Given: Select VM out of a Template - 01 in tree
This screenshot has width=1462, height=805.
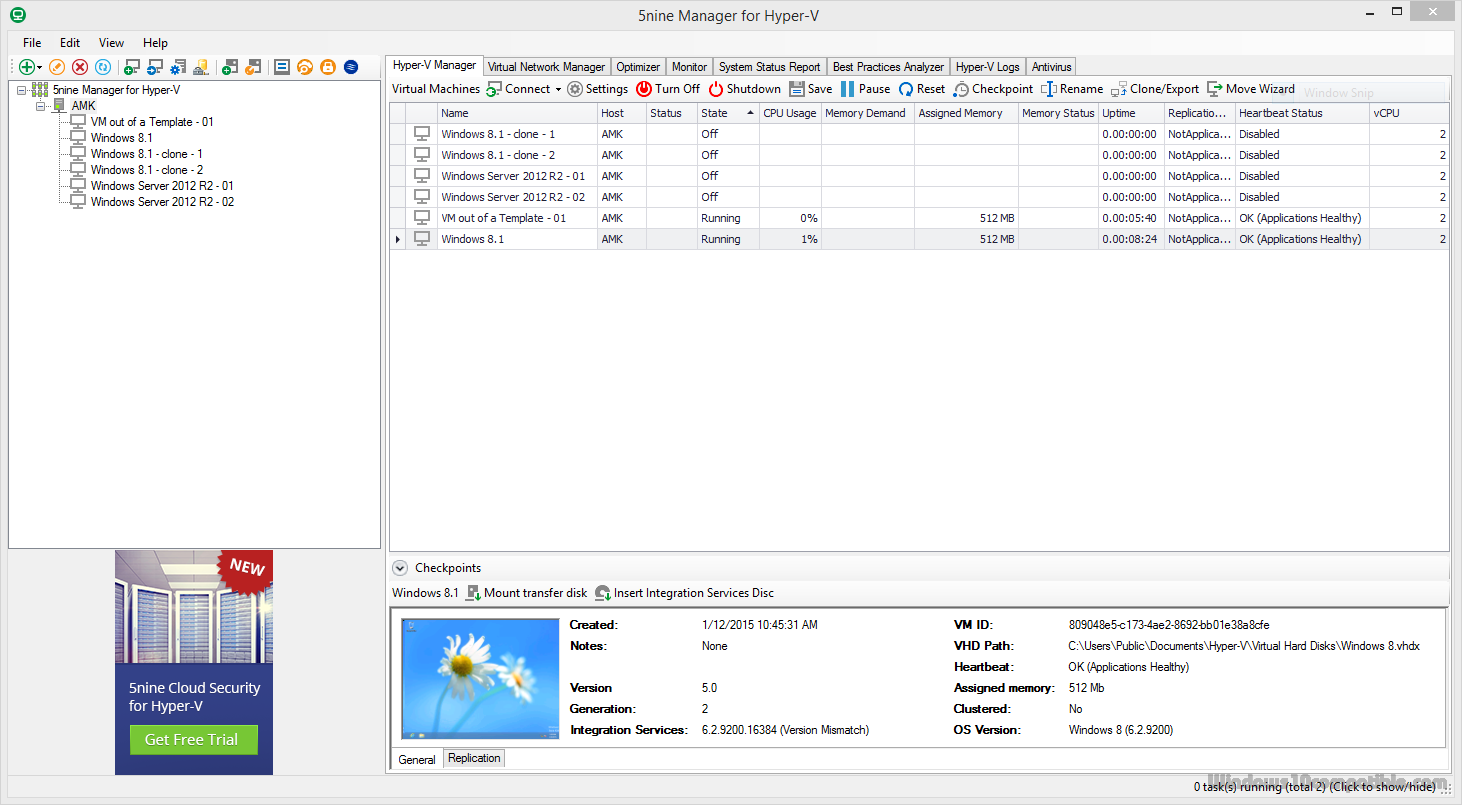Looking at the screenshot, I should pos(152,122).
